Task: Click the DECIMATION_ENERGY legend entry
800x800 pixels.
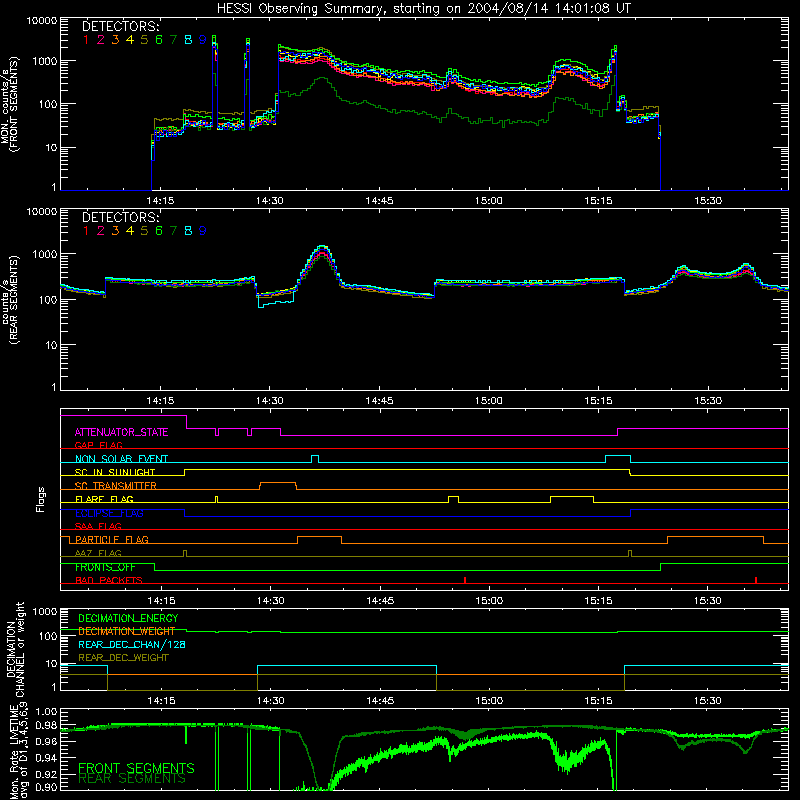Action: point(128,618)
